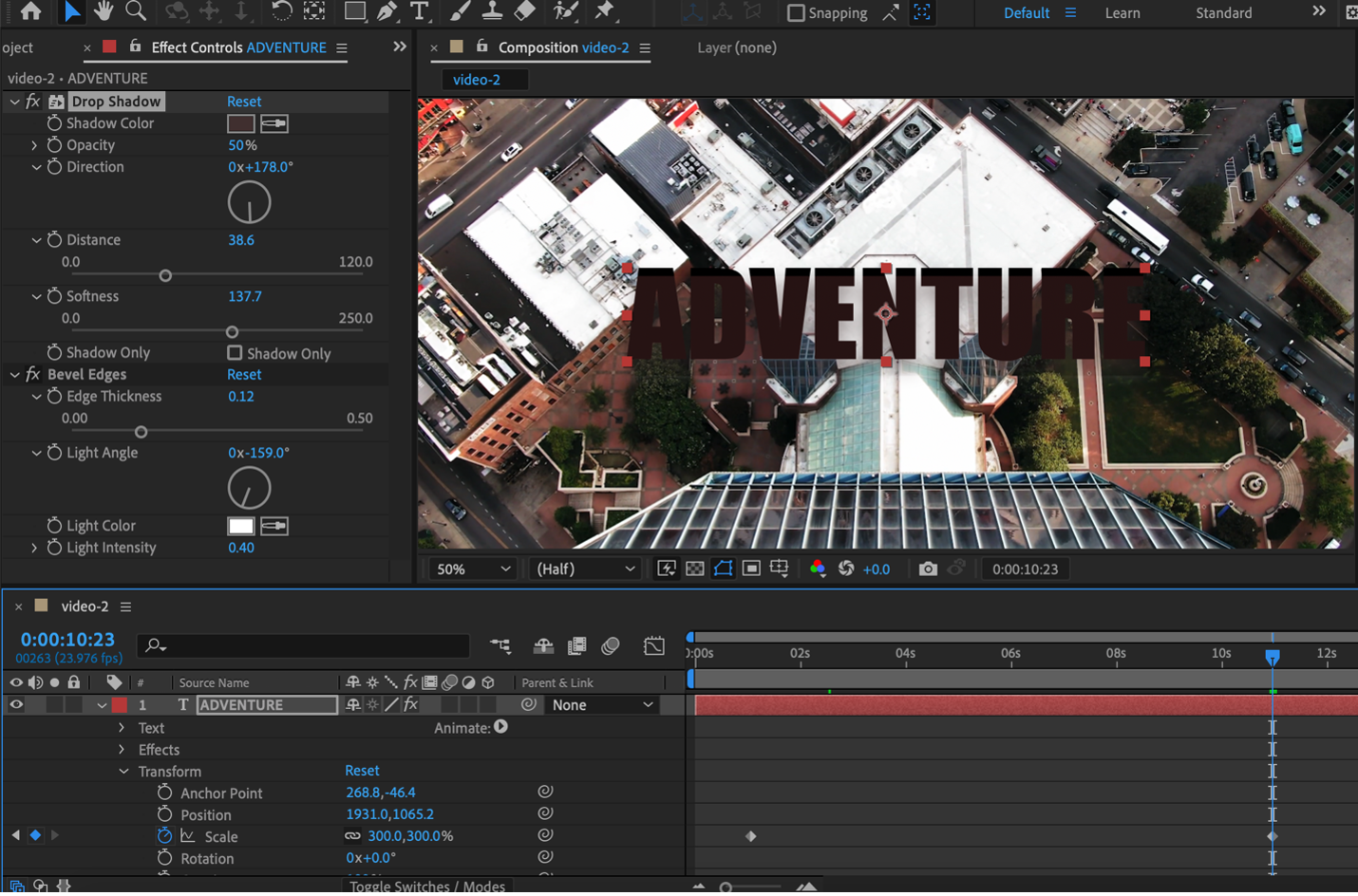
Task: Switch to the Learn workspace
Action: tap(1122, 13)
